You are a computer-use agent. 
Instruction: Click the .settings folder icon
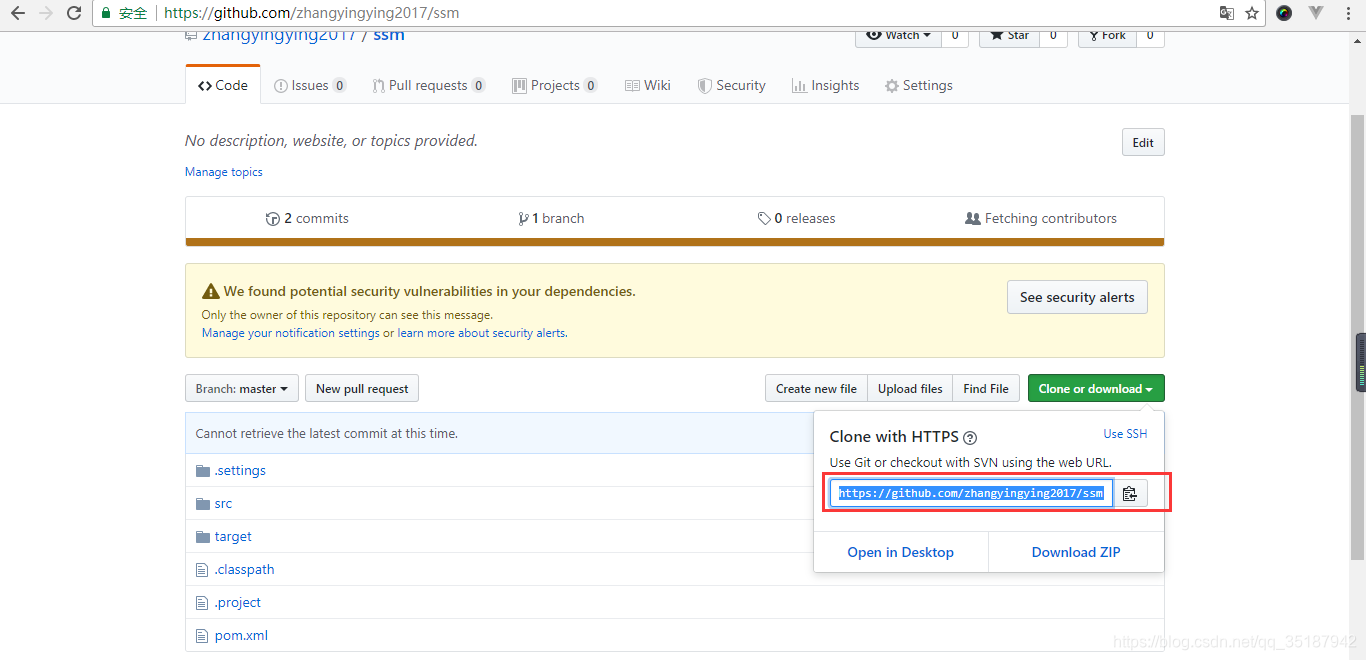tap(203, 470)
